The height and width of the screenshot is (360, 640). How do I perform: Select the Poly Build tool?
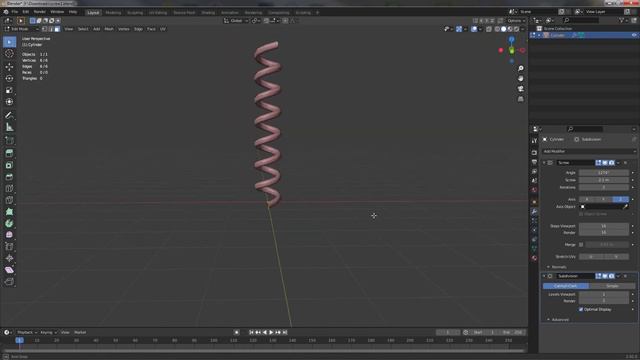[9, 212]
